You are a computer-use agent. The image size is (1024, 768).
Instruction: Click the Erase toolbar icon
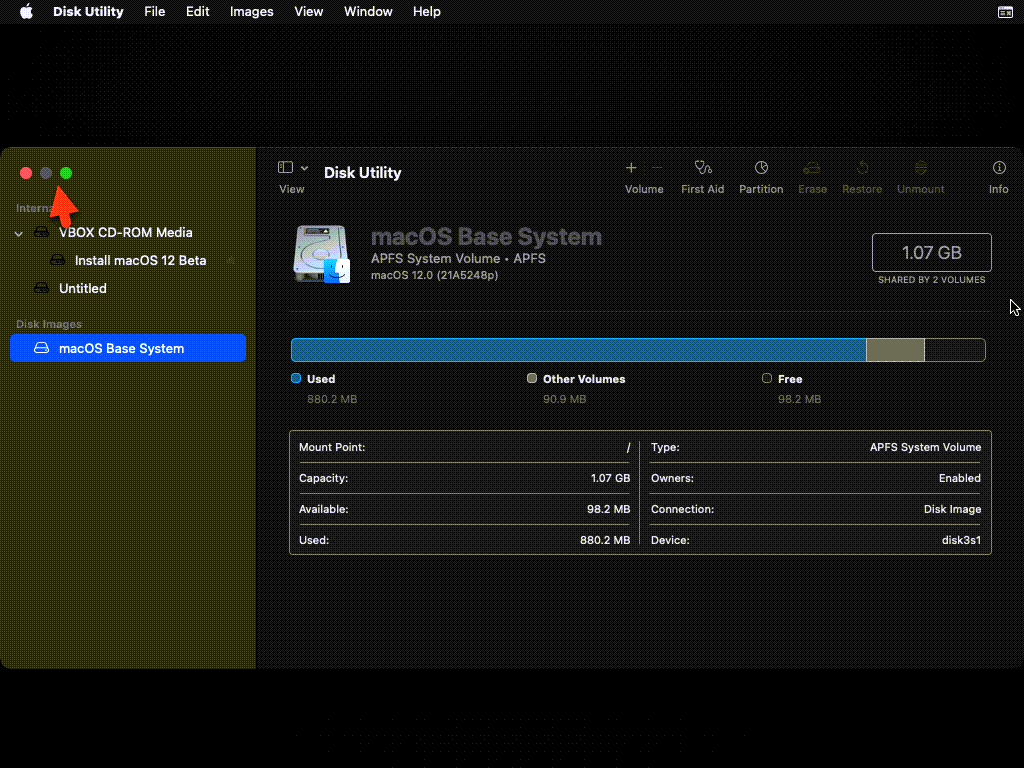pos(812,169)
